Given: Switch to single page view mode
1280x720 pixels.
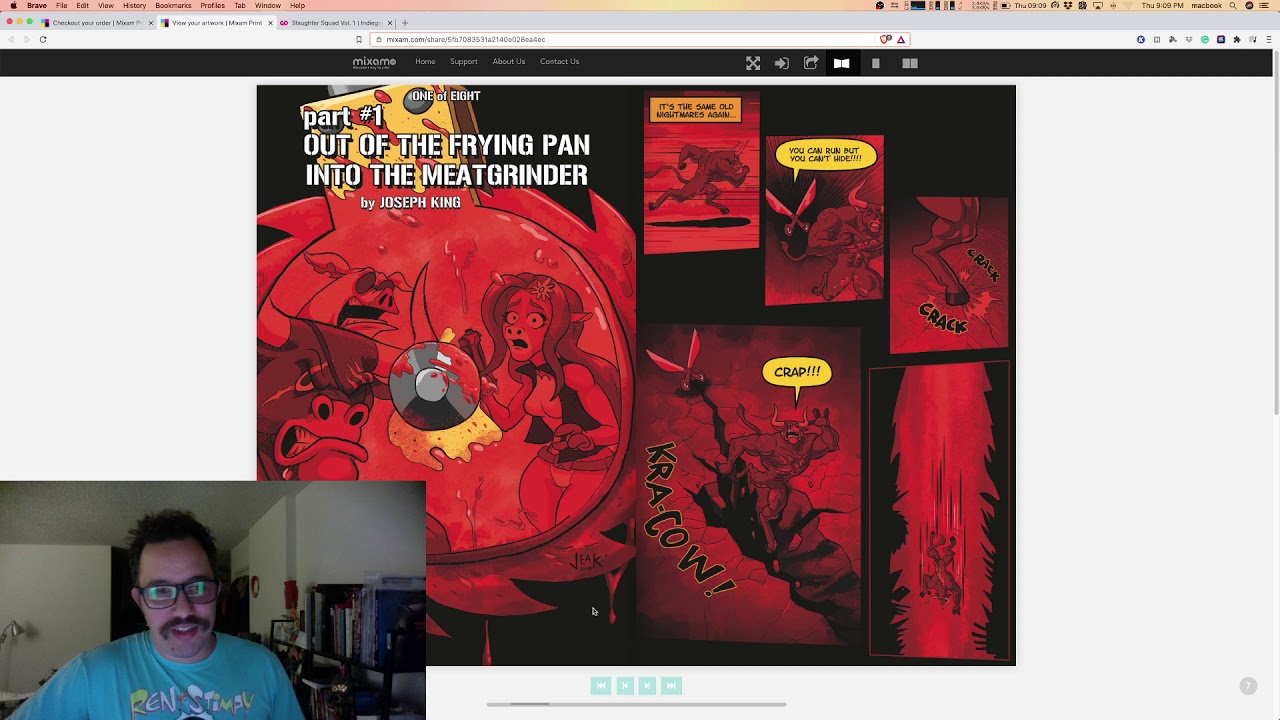Looking at the screenshot, I should (x=876, y=63).
